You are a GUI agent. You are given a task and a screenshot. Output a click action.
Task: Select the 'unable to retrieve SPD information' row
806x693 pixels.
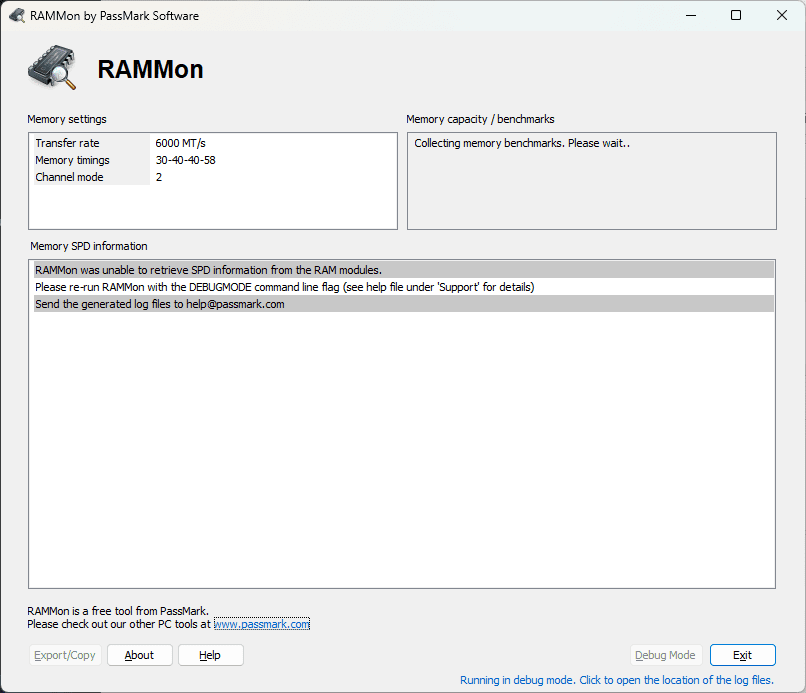tap(404, 270)
